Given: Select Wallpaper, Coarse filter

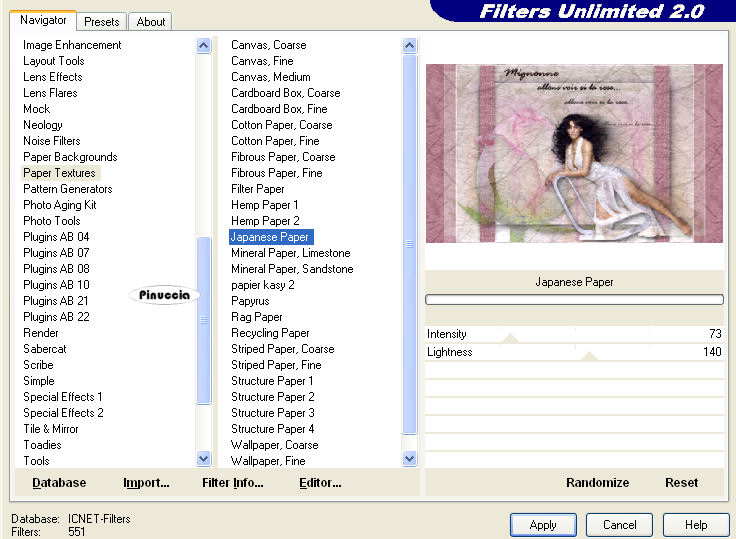Looking at the screenshot, I should tap(275, 445).
